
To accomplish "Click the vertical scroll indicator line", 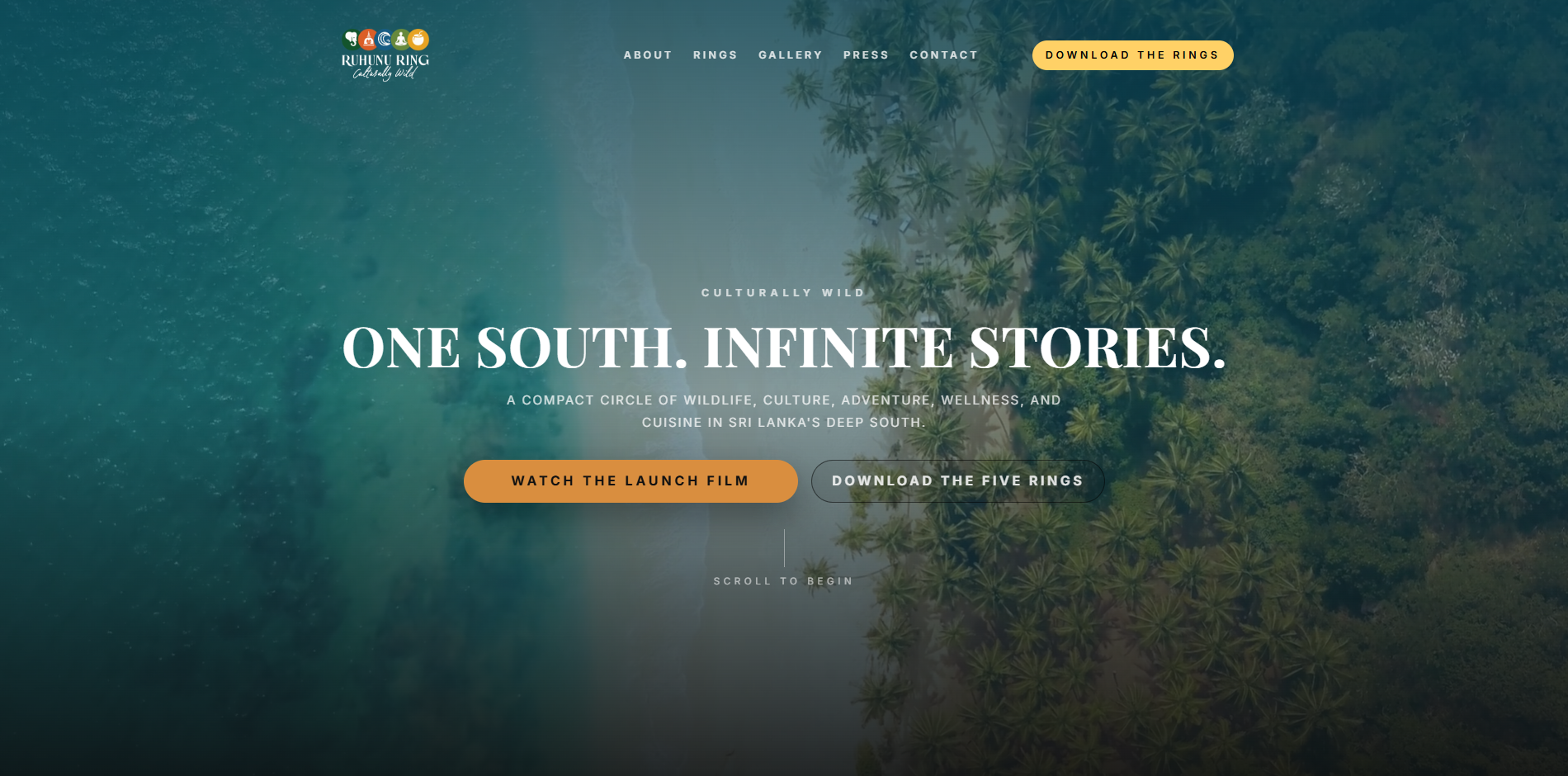I will coord(784,548).
